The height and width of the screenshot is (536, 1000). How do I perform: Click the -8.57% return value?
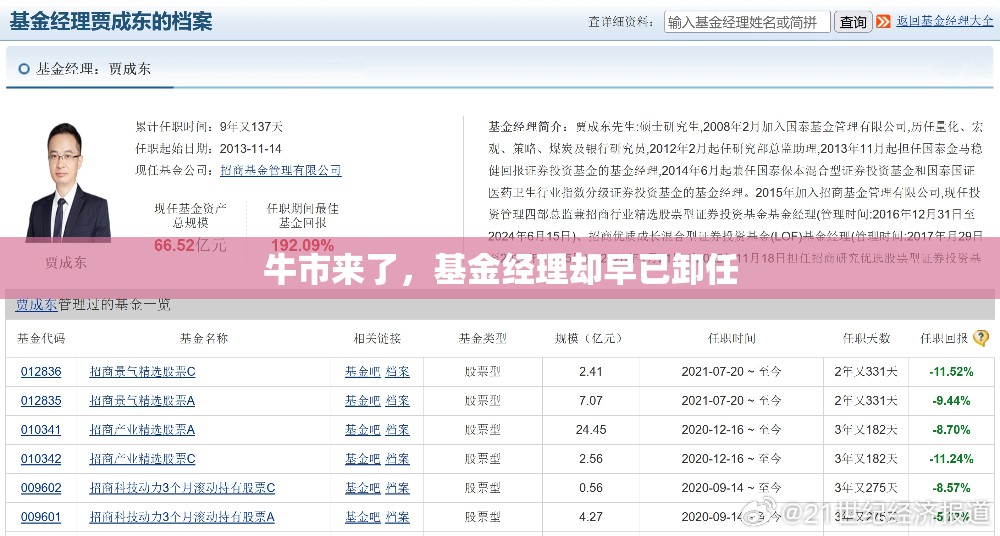(x=951, y=488)
